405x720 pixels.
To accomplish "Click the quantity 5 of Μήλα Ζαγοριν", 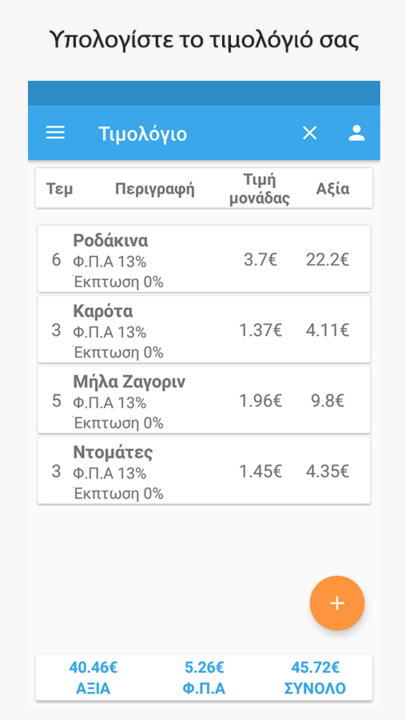I will pos(56,401).
